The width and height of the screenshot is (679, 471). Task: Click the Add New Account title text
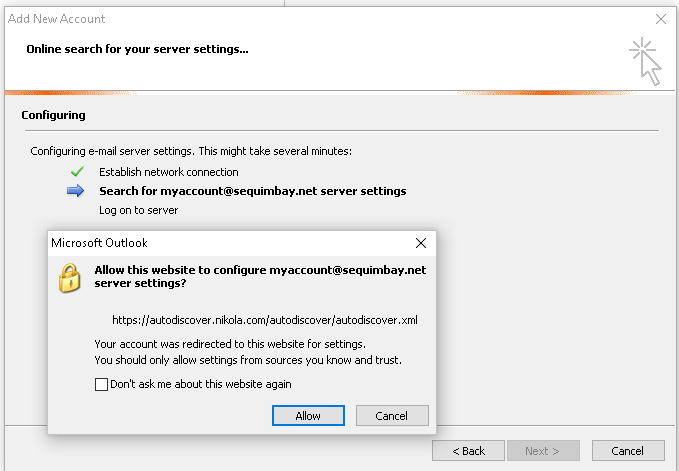[56, 19]
